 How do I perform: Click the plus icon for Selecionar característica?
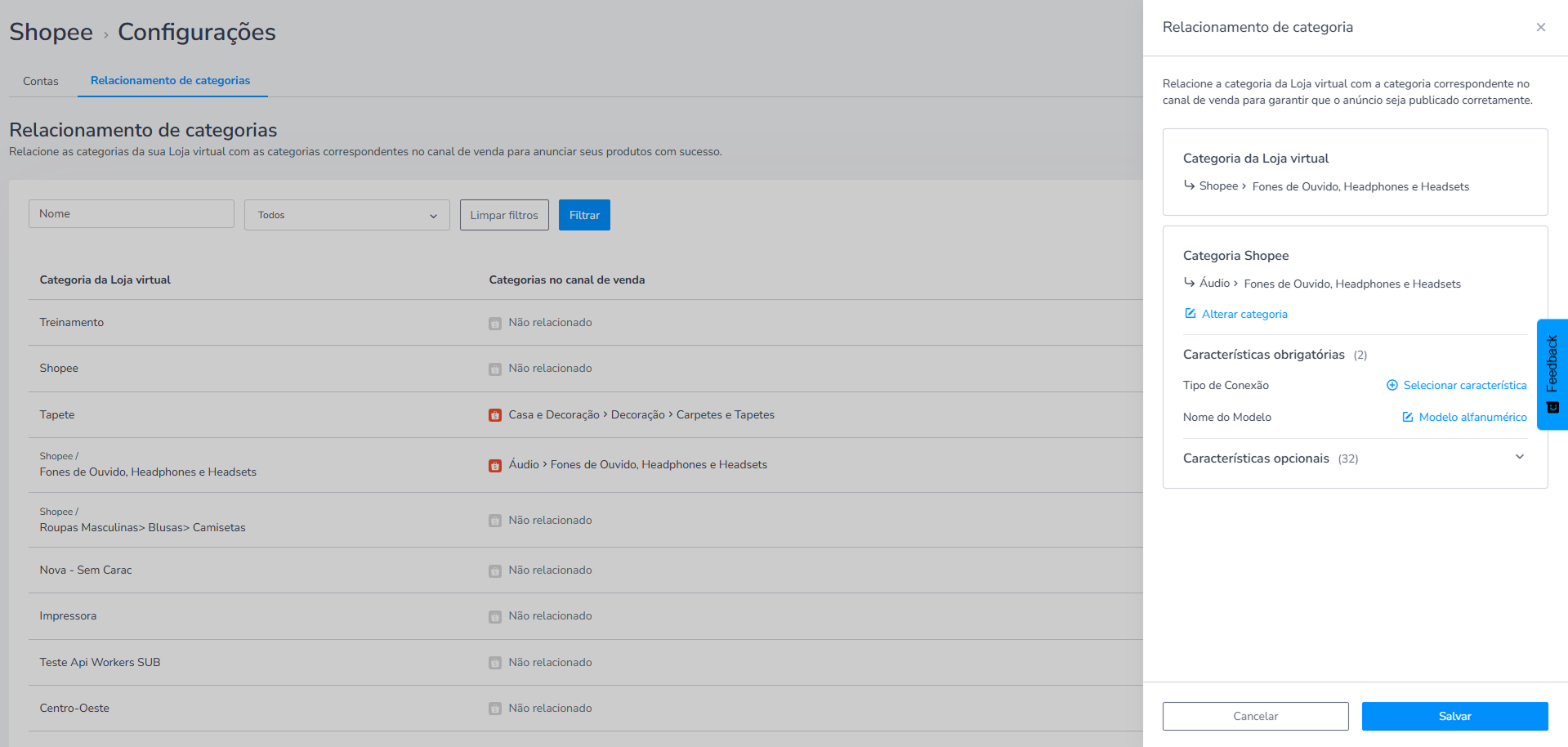tap(1392, 385)
